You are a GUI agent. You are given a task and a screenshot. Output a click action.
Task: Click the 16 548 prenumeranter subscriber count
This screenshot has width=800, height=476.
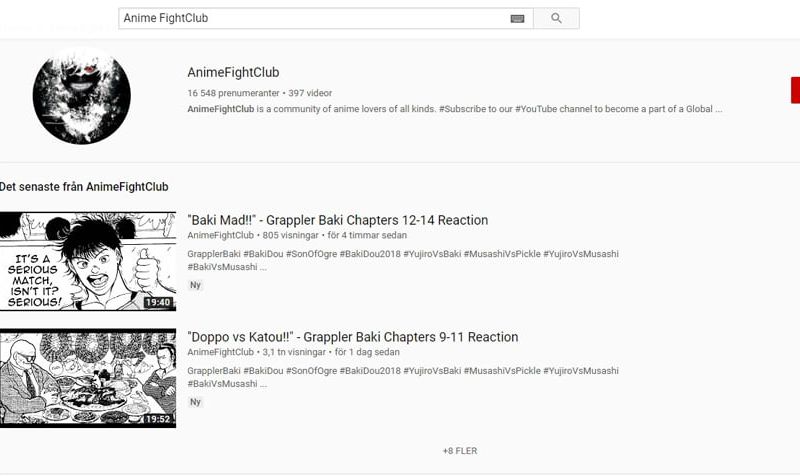[x=233, y=93]
